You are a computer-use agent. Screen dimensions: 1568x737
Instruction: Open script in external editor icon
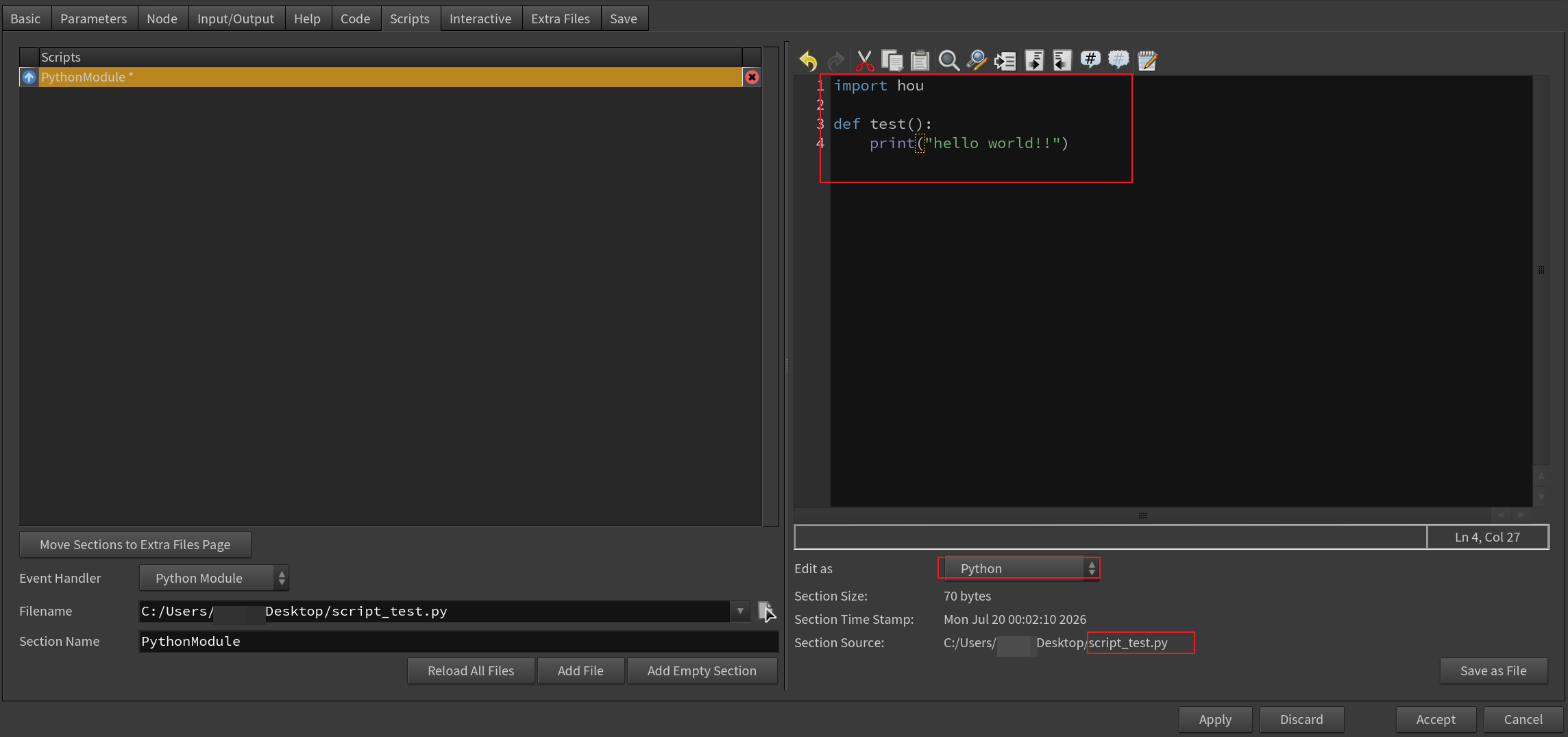tap(1147, 61)
